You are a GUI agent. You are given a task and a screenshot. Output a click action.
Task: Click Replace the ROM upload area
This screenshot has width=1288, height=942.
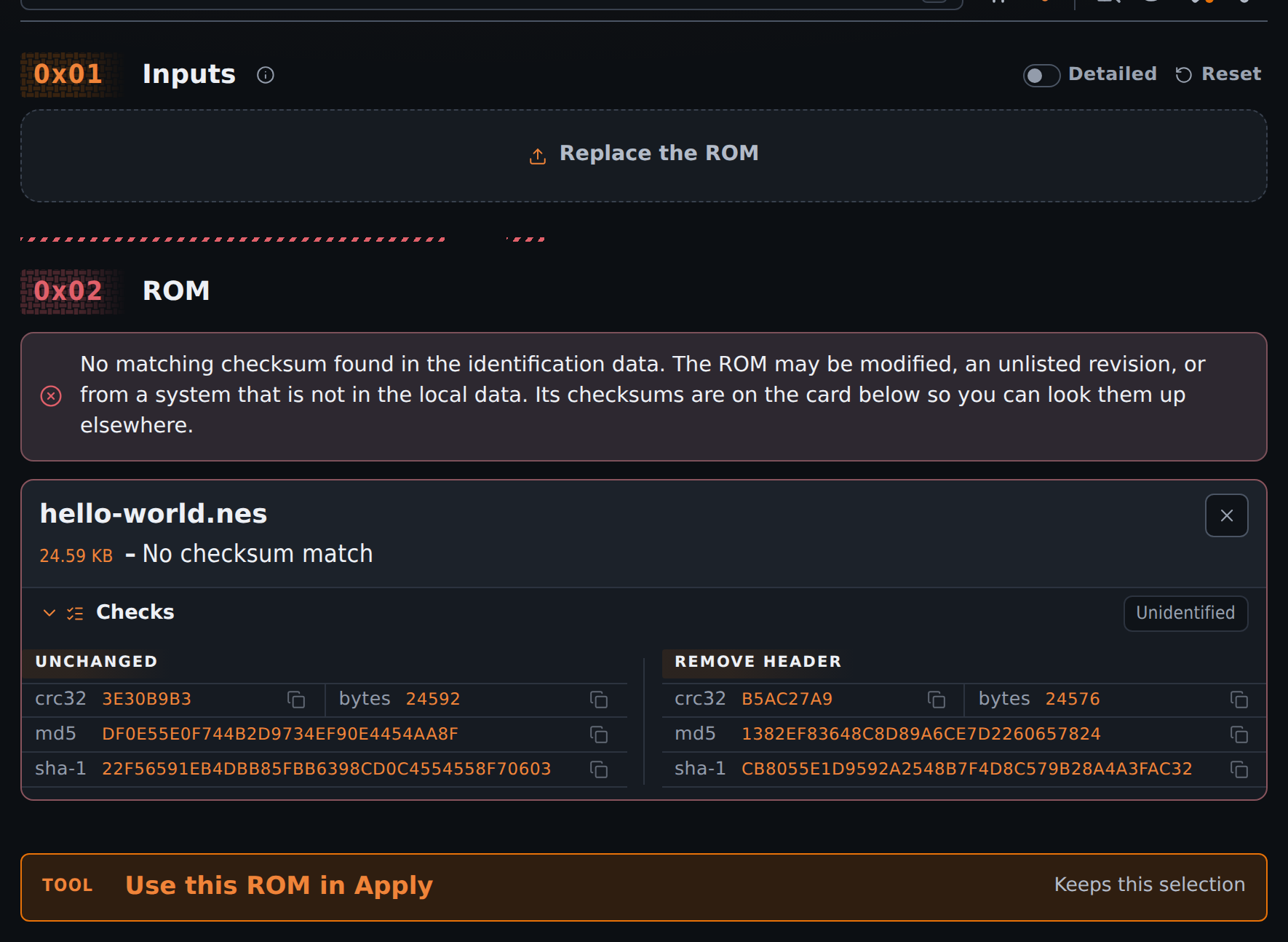644,156
